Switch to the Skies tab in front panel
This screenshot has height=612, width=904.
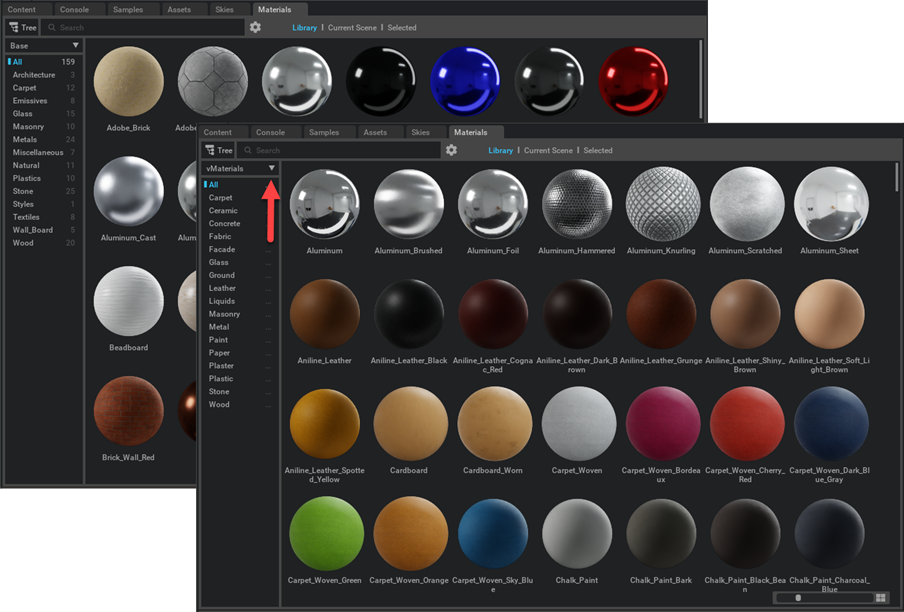coord(420,132)
